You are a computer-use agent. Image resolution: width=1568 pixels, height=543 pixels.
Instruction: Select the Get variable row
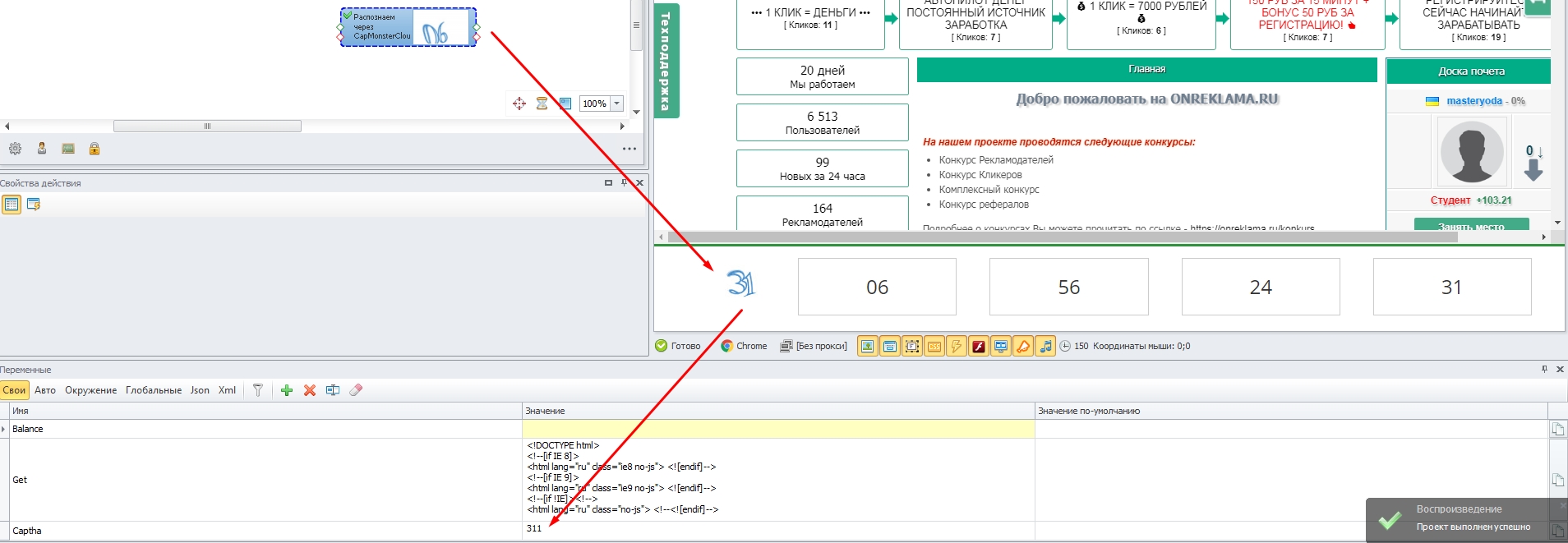(773, 480)
